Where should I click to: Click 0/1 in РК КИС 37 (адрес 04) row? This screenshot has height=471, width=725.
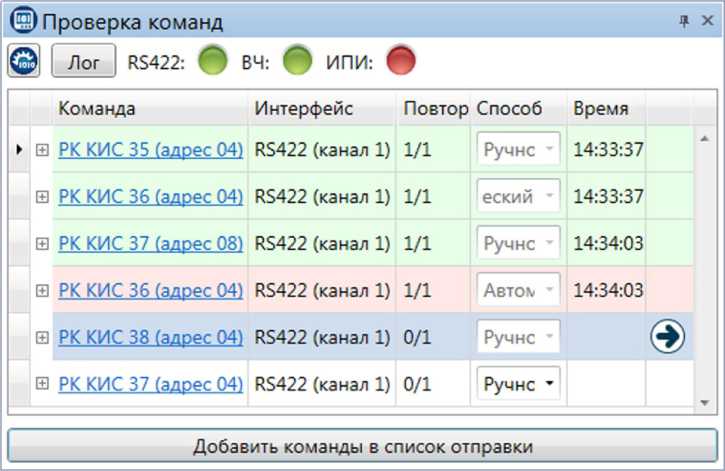click(417, 384)
